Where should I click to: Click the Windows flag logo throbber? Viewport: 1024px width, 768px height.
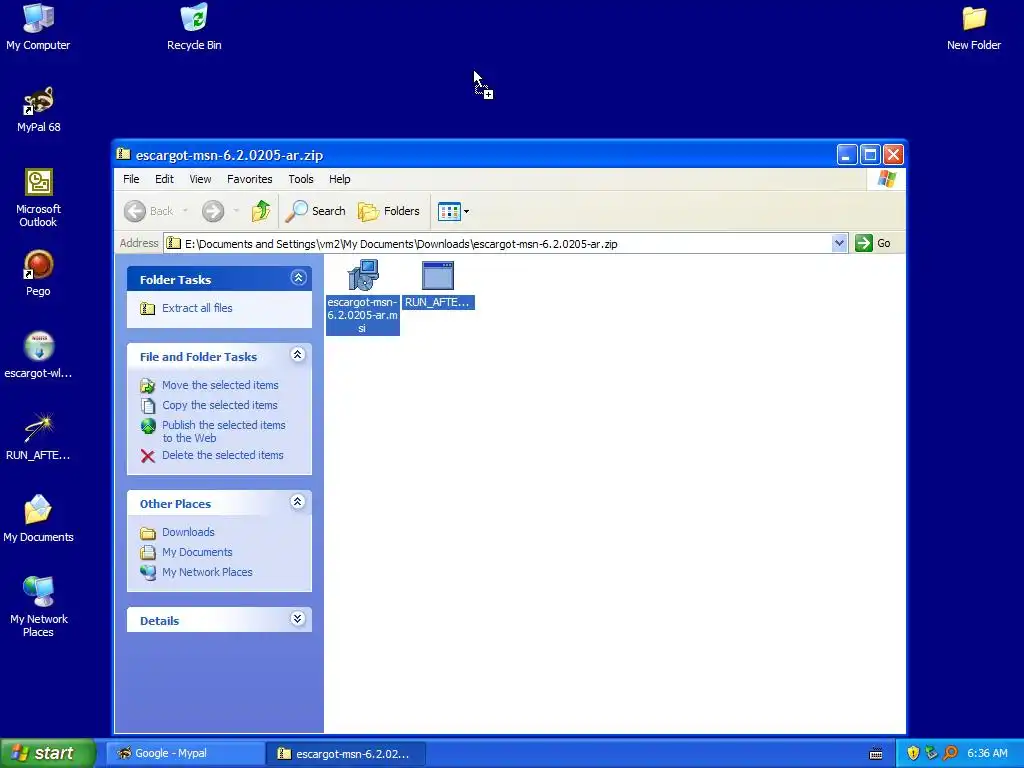coord(887,179)
